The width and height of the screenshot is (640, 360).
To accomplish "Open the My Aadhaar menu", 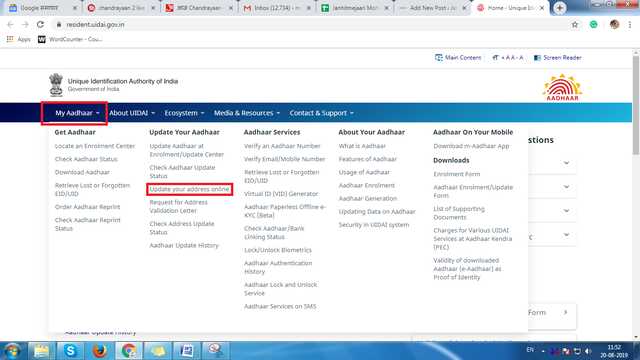I will tap(77, 113).
